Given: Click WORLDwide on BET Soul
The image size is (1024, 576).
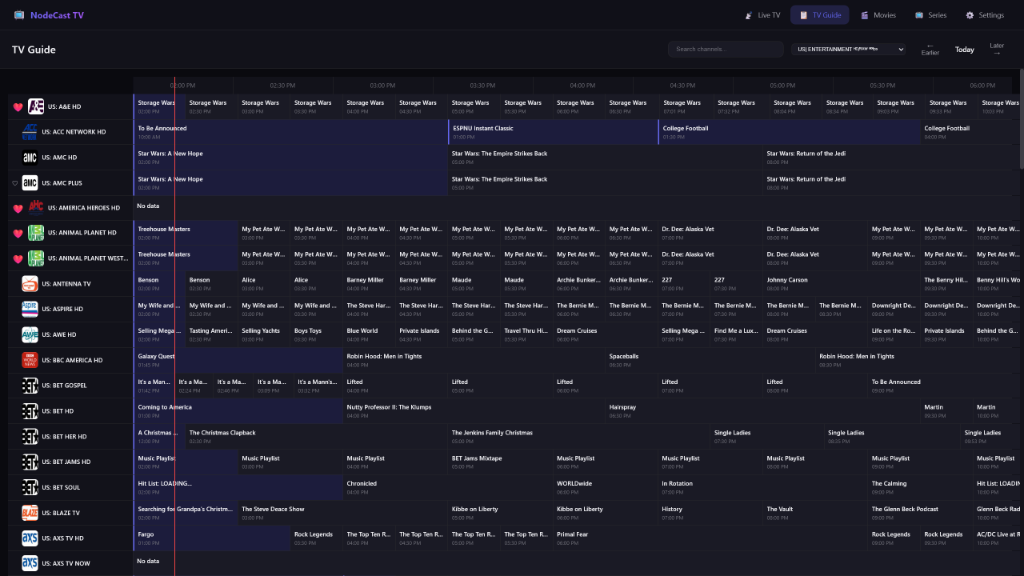Looking at the screenshot, I should [x=605, y=487].
